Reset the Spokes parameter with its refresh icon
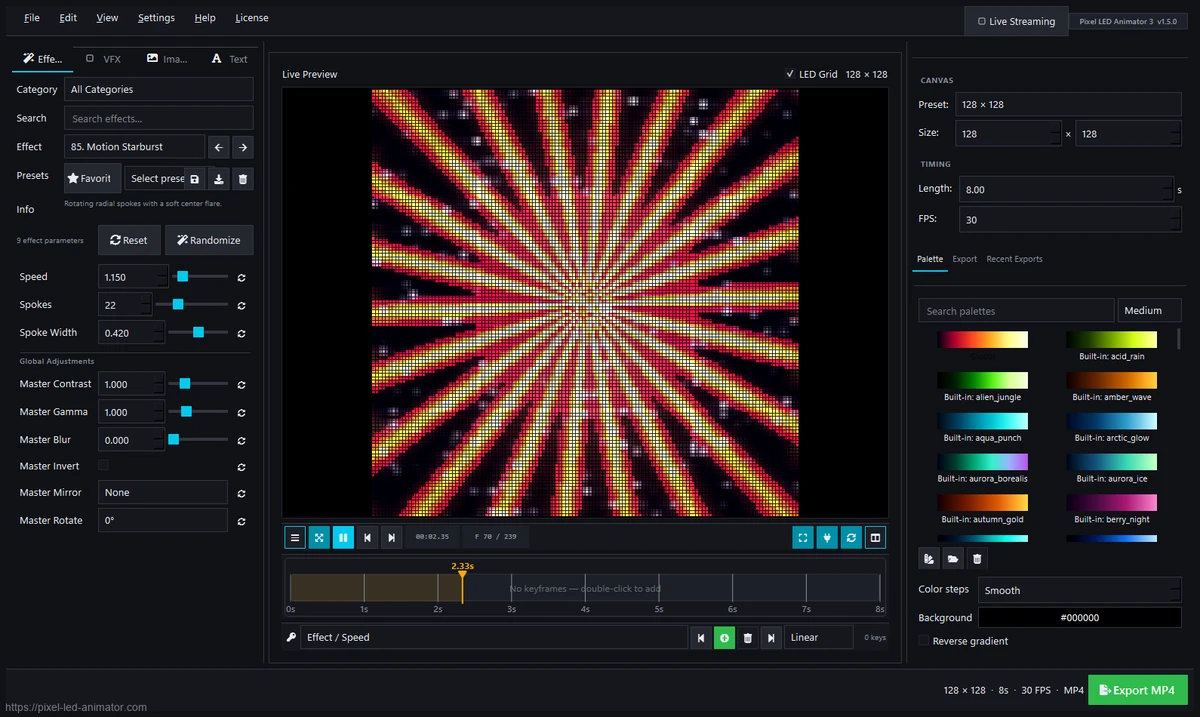1200x717 pixels. pos(242,305)
